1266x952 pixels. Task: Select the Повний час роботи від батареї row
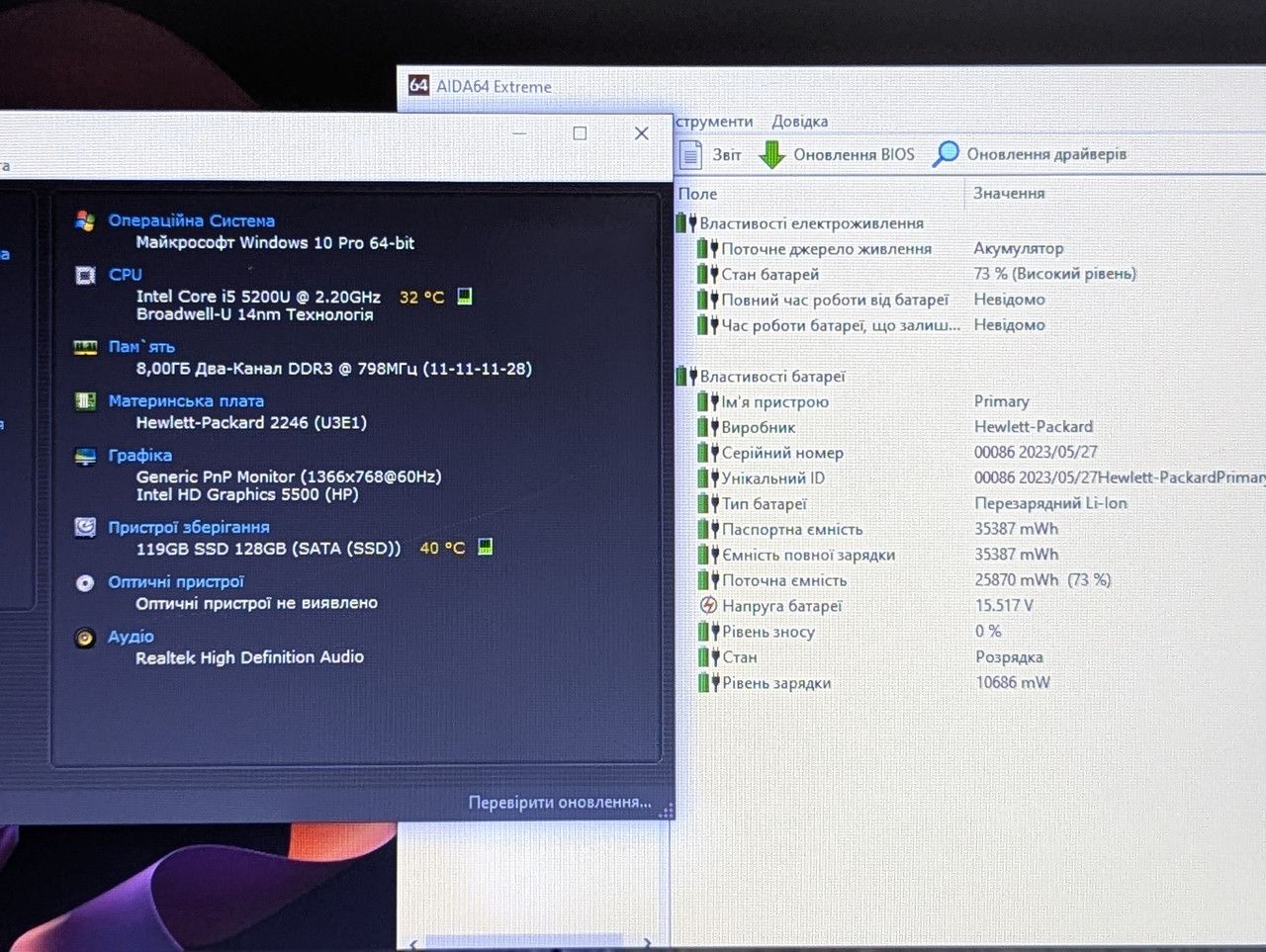tap(969, 300)
